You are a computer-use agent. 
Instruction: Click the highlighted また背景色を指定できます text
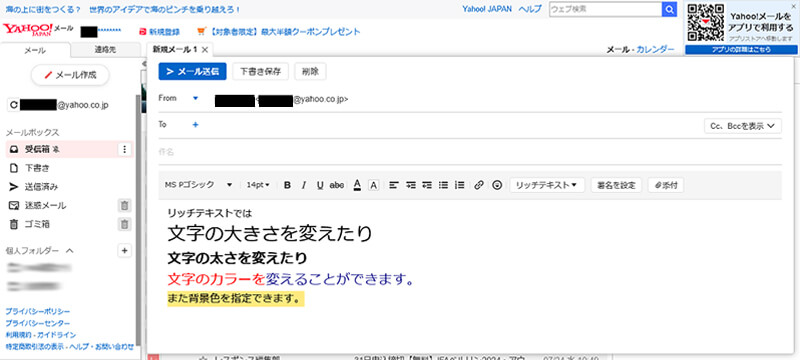[236, 299]
